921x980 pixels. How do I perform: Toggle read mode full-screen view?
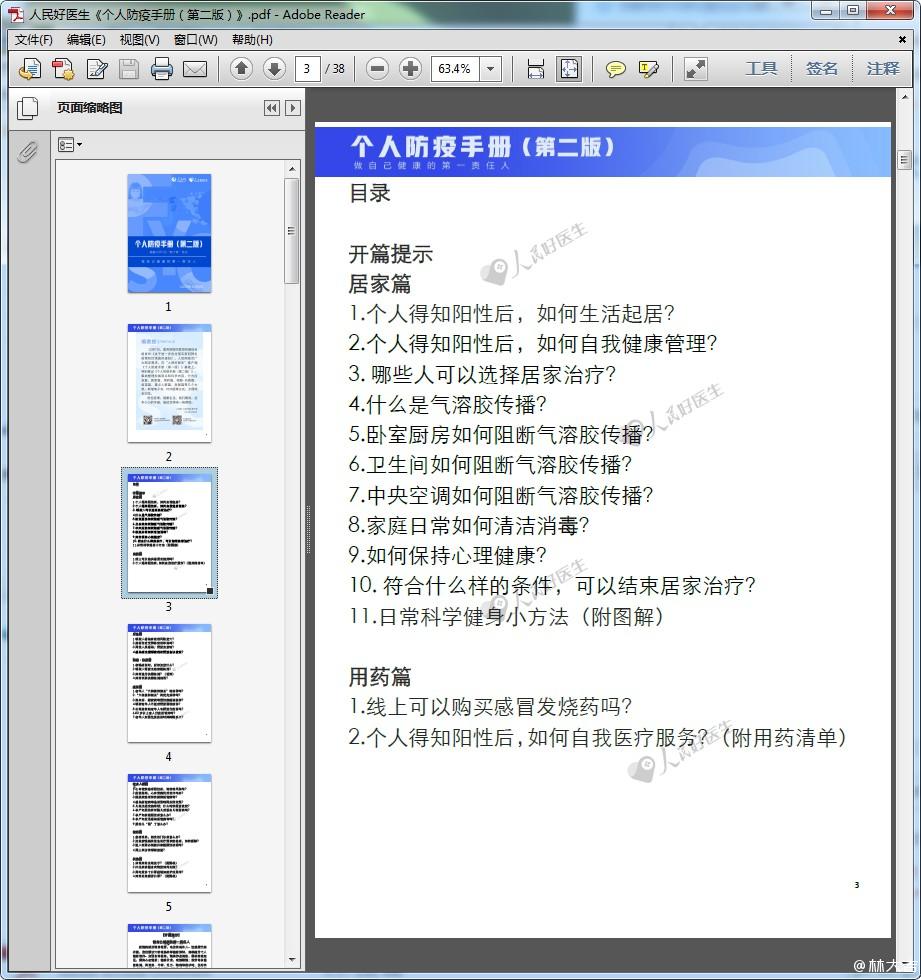pos(695,69)
